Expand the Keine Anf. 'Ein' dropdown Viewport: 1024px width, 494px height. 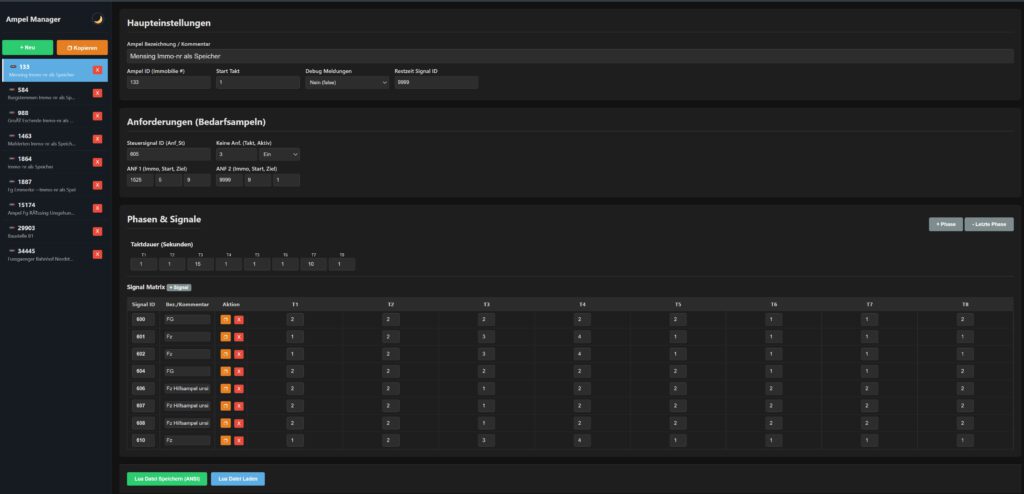tap(279, 154)
